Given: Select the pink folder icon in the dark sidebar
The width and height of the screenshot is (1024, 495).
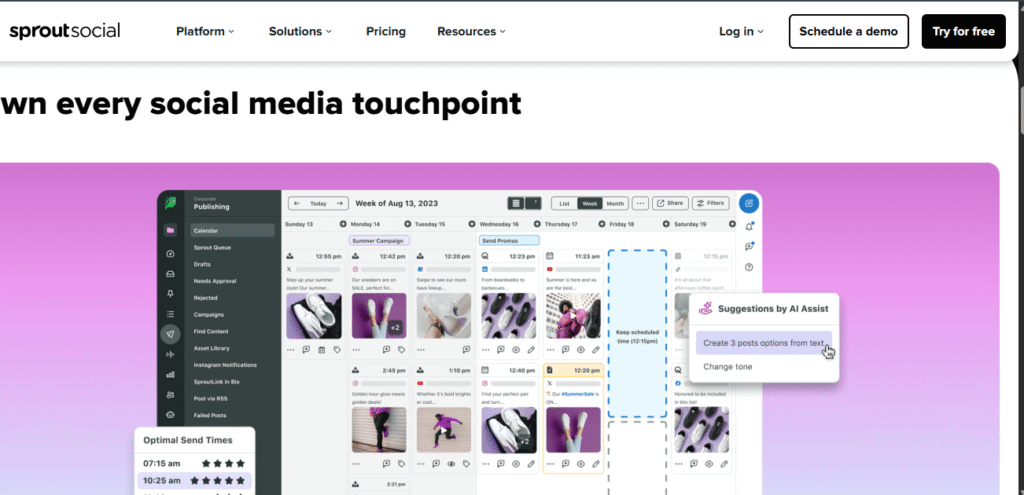Looking at the screenshot, I should point(170,231).
